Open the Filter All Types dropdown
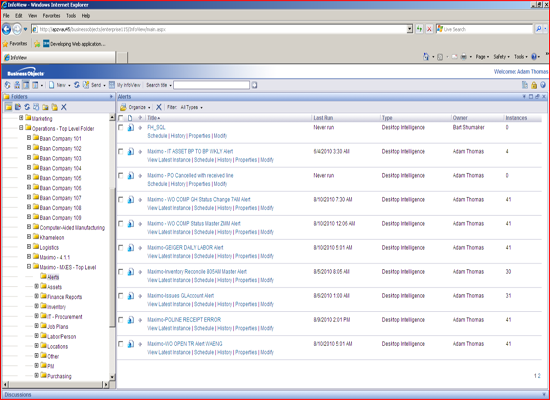 [192, 107]
